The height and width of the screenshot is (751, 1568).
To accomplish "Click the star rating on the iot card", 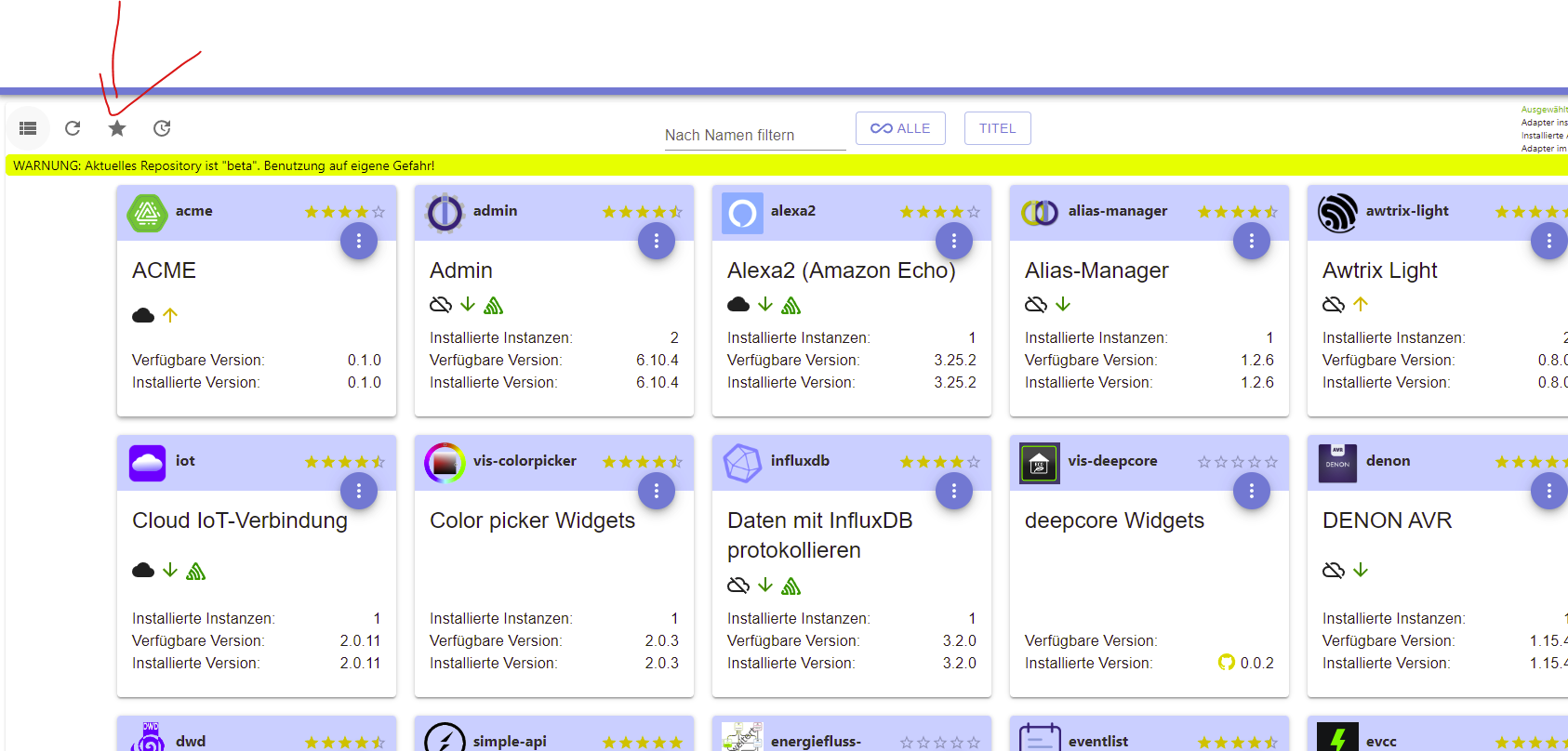I will point(345,462).
